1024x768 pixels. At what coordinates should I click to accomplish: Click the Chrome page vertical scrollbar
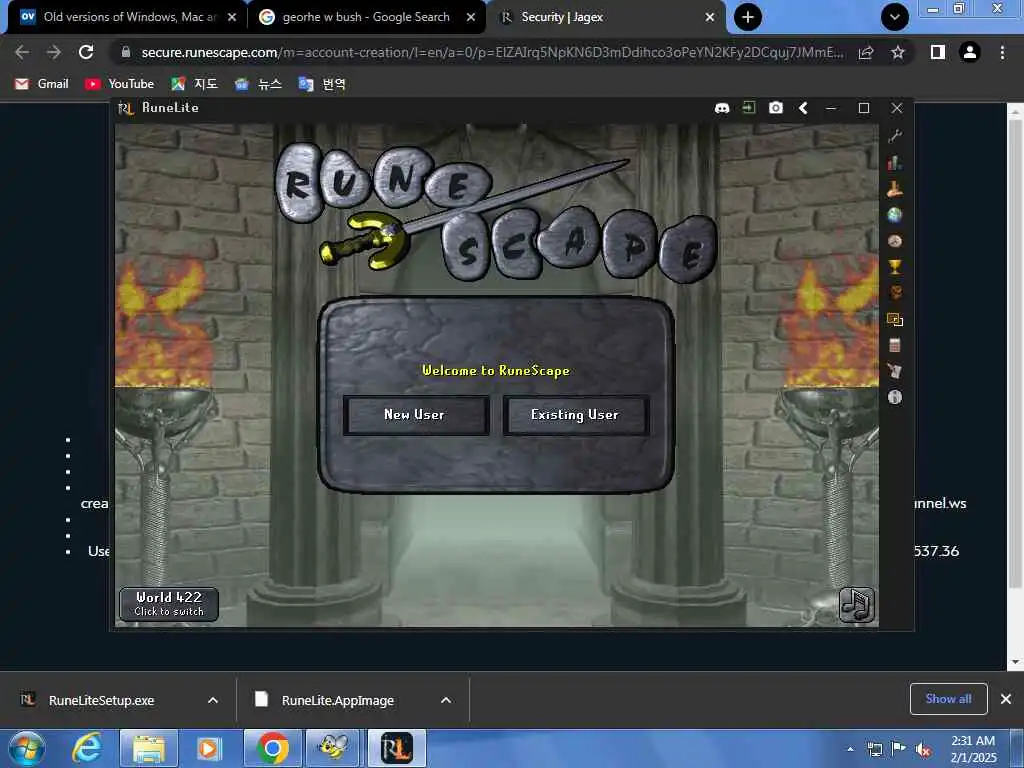1015,353
